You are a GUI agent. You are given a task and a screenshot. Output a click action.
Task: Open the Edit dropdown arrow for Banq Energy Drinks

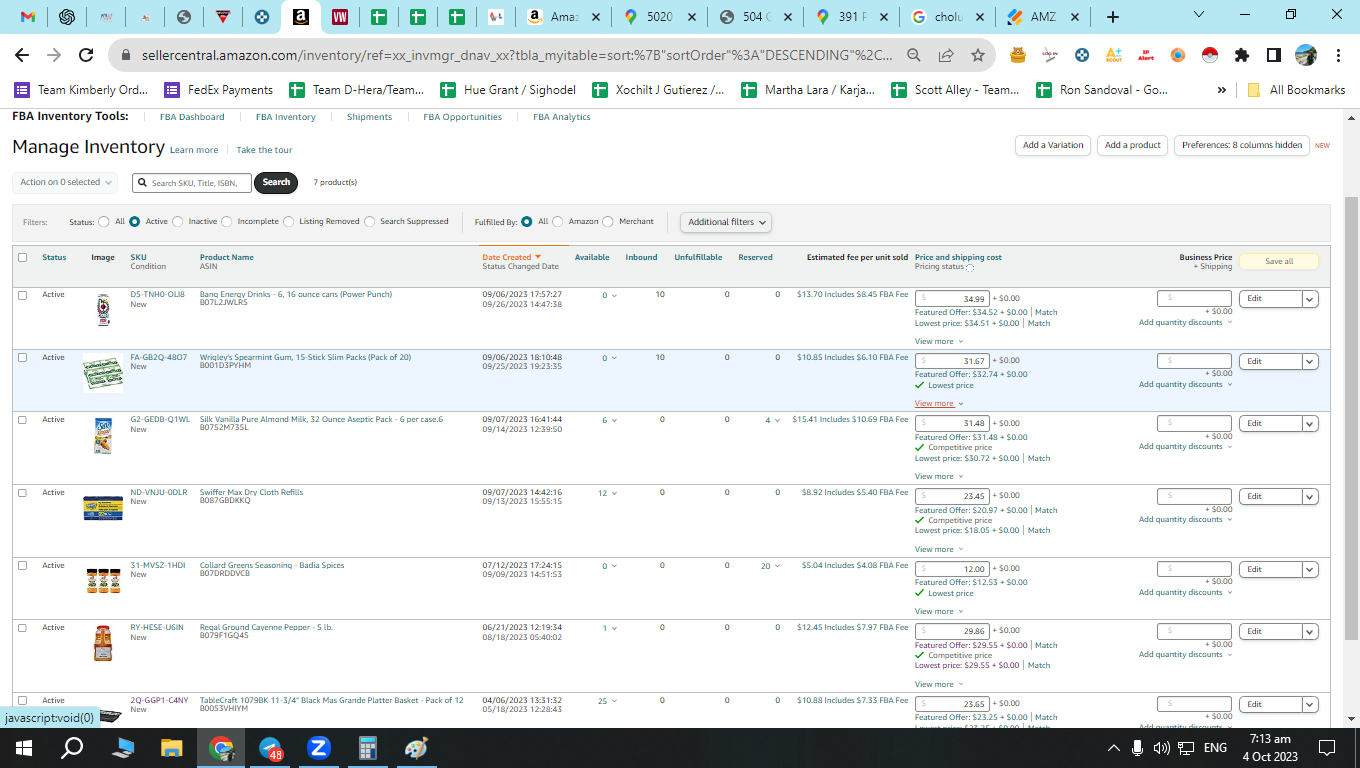(1310, 299)
